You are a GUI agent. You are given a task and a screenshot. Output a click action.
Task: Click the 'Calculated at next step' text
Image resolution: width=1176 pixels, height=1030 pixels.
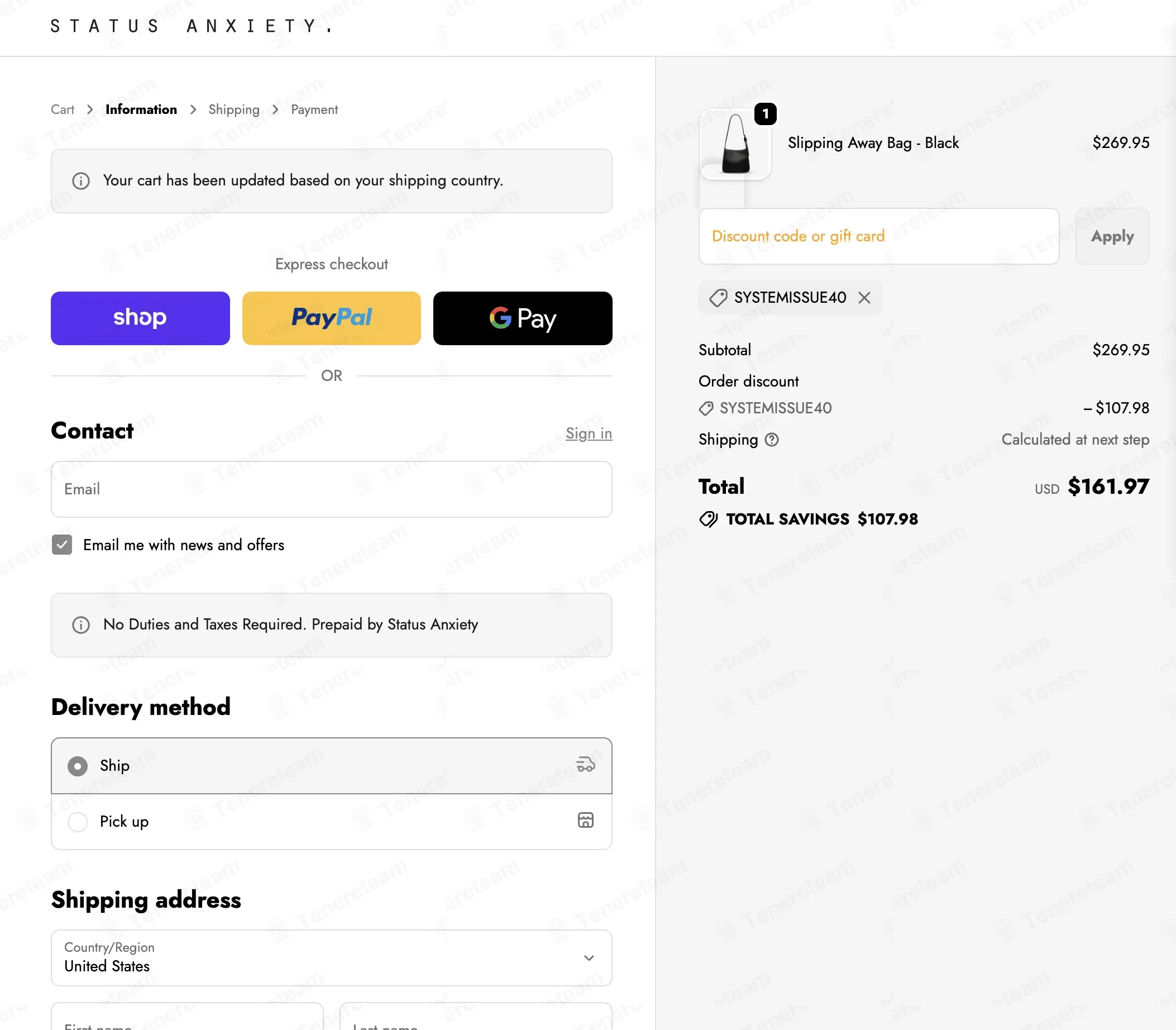(x=1075, y=440)
